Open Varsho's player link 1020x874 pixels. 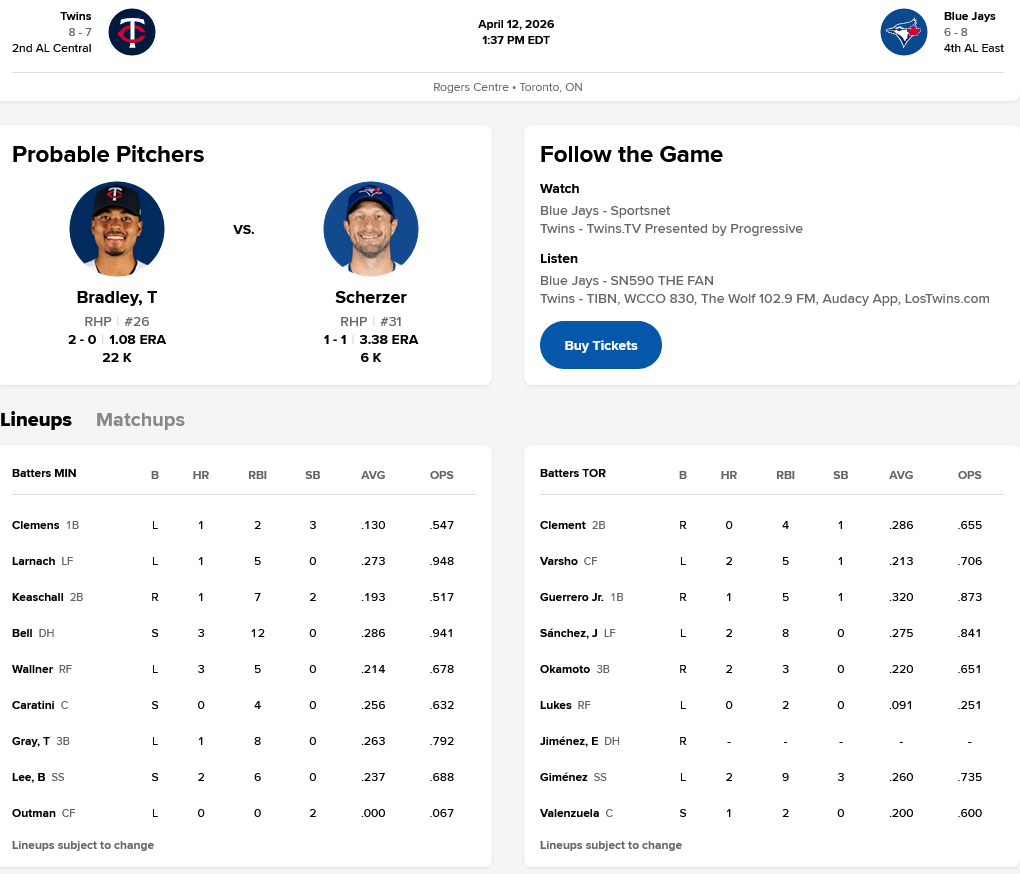(558, 561)
